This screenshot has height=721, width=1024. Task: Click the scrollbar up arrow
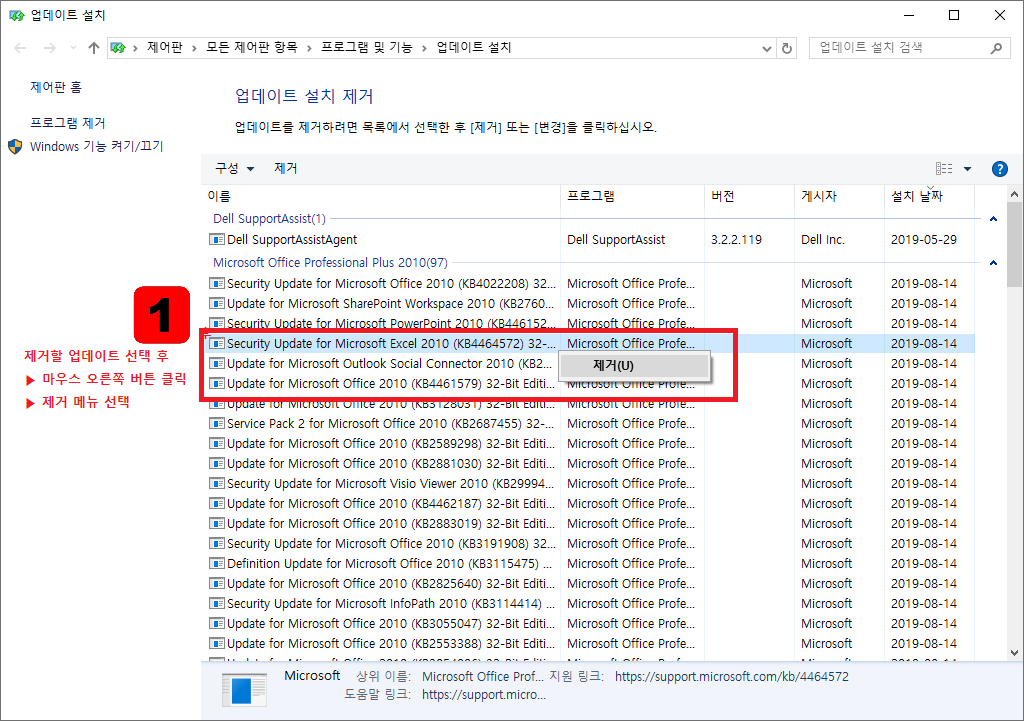pyautogui.click(x=1014, y=194)
